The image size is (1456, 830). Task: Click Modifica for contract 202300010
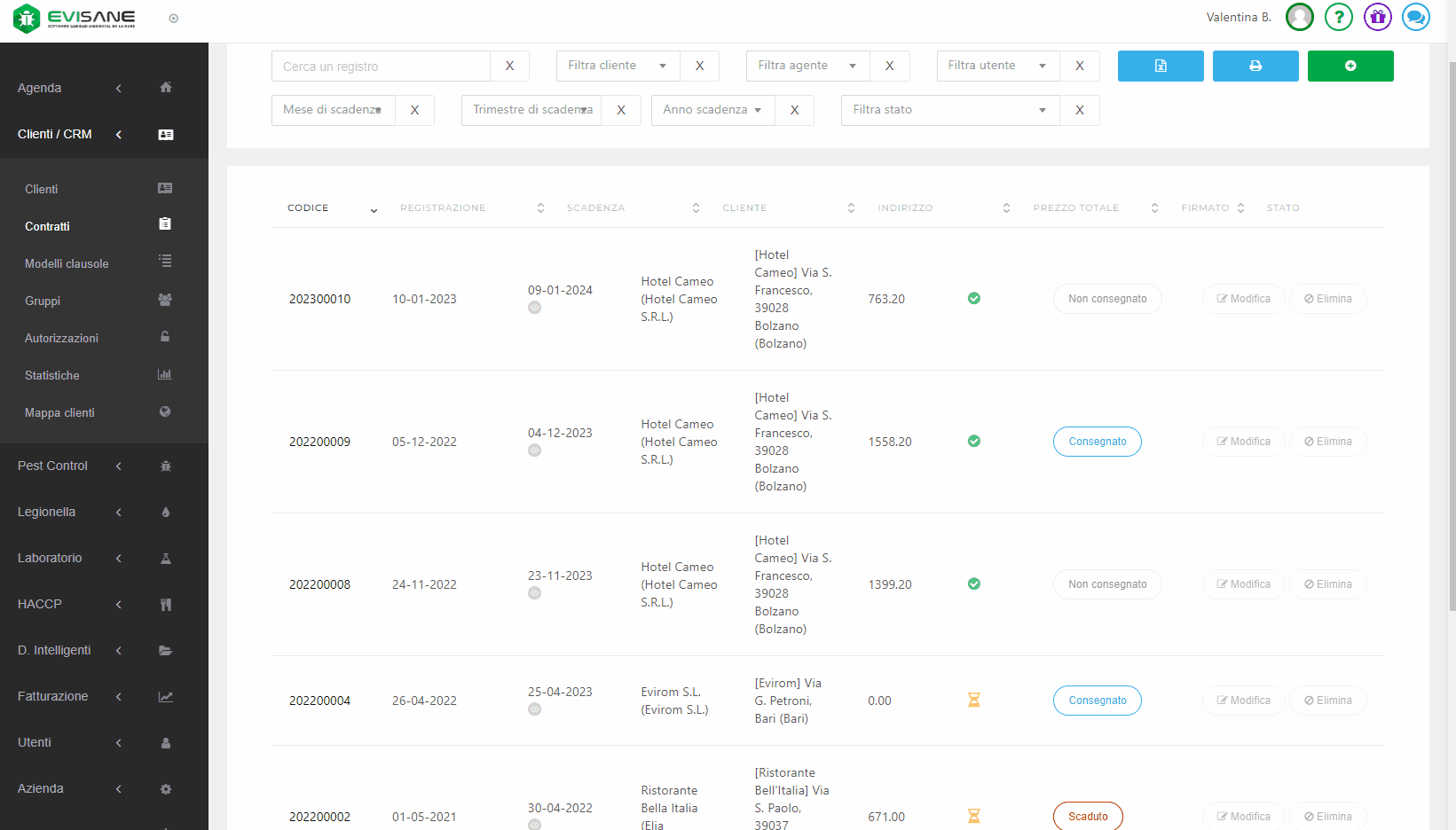point(1243,299)
